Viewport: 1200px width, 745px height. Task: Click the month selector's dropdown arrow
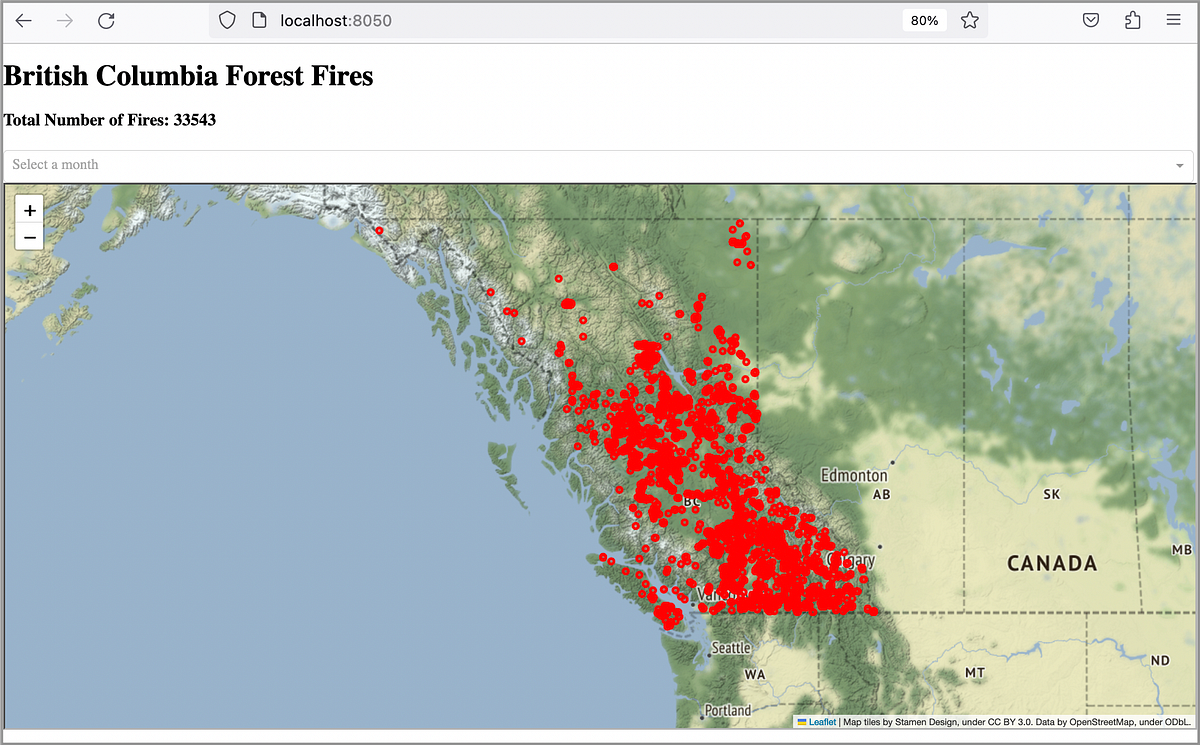pos(1181,165)
